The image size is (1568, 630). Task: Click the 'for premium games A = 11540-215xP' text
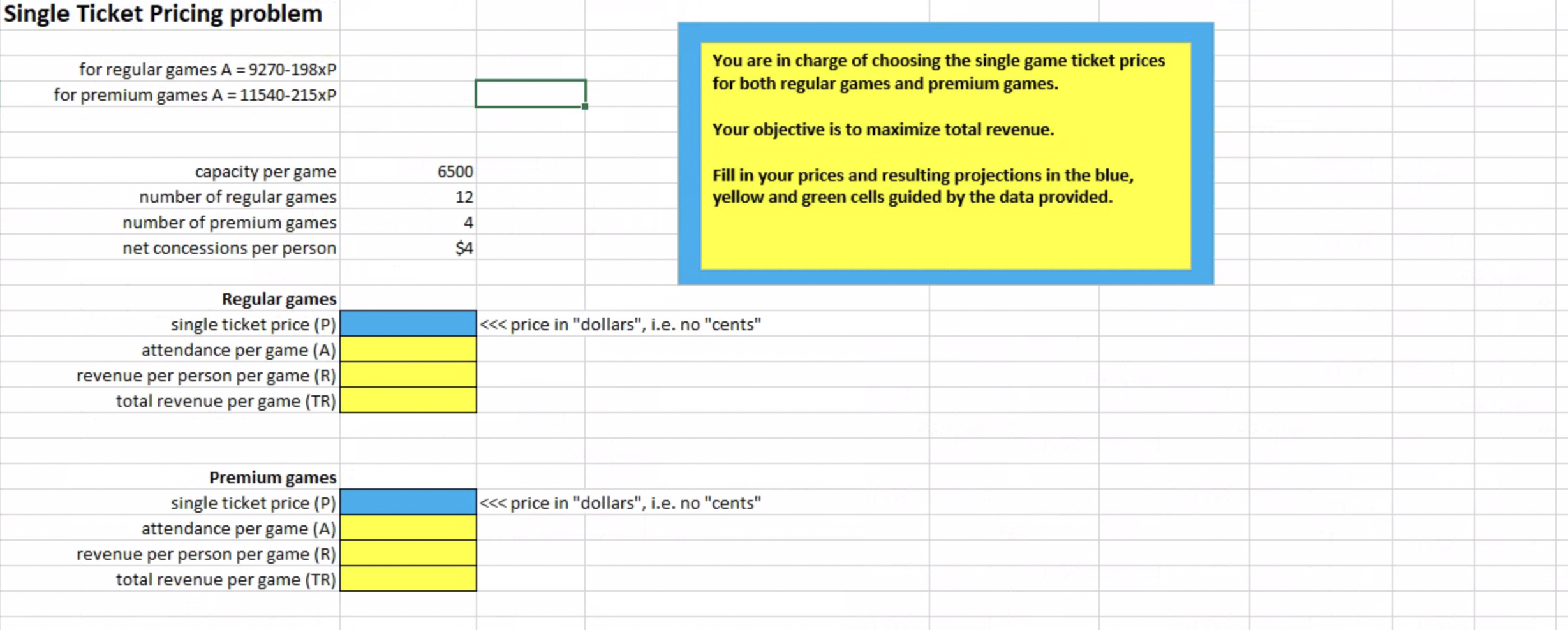195,94
